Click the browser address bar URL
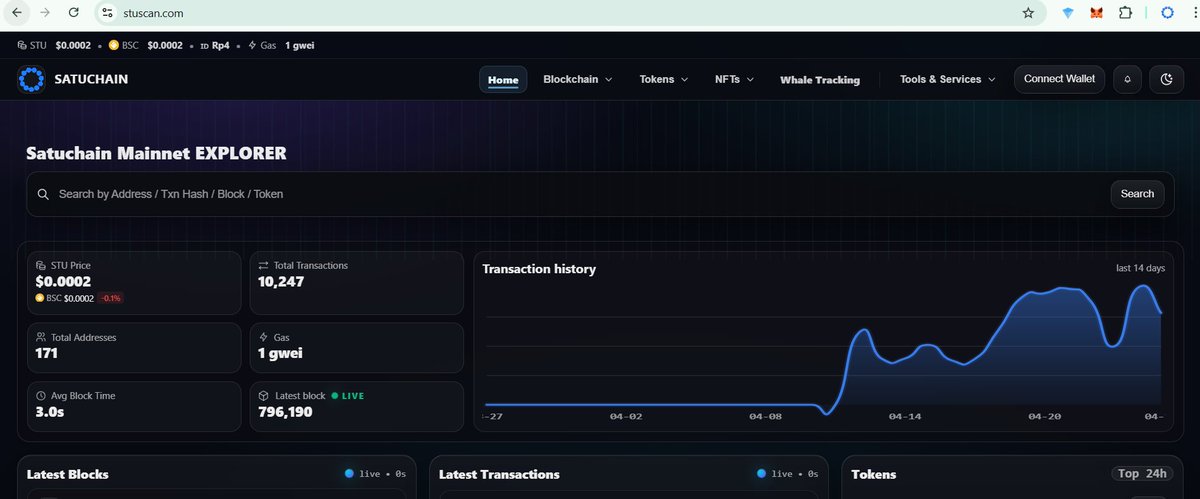The image size is (1200, 499). pos(153,14)
